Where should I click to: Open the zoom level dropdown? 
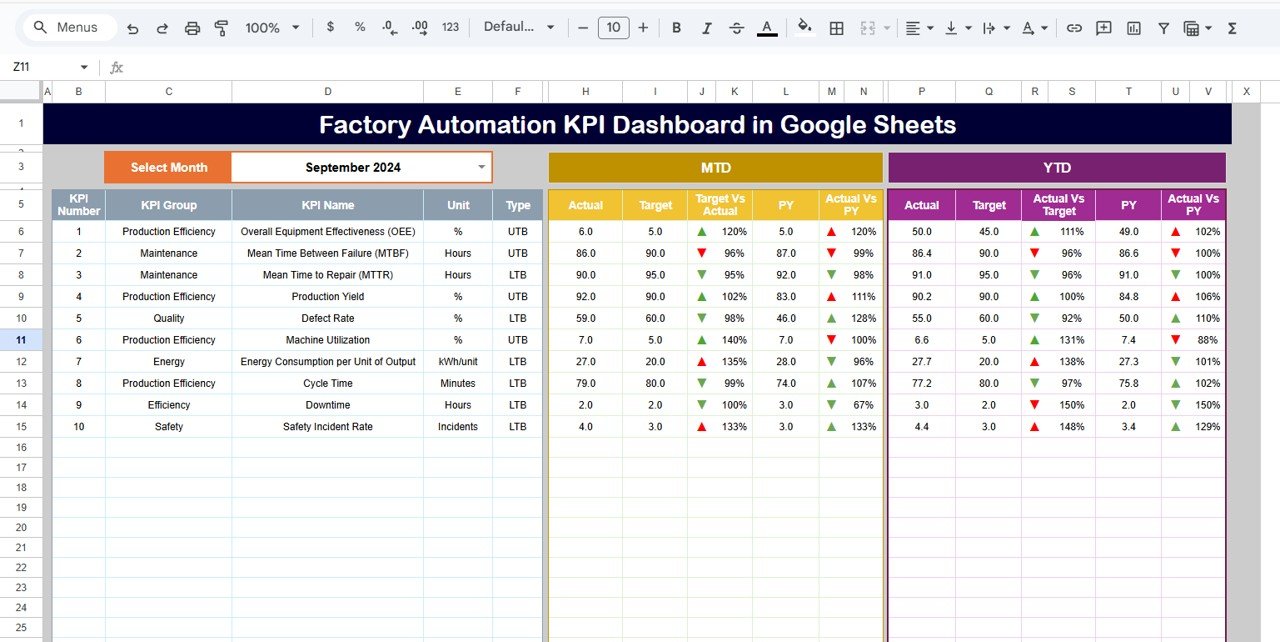point(271,27)
